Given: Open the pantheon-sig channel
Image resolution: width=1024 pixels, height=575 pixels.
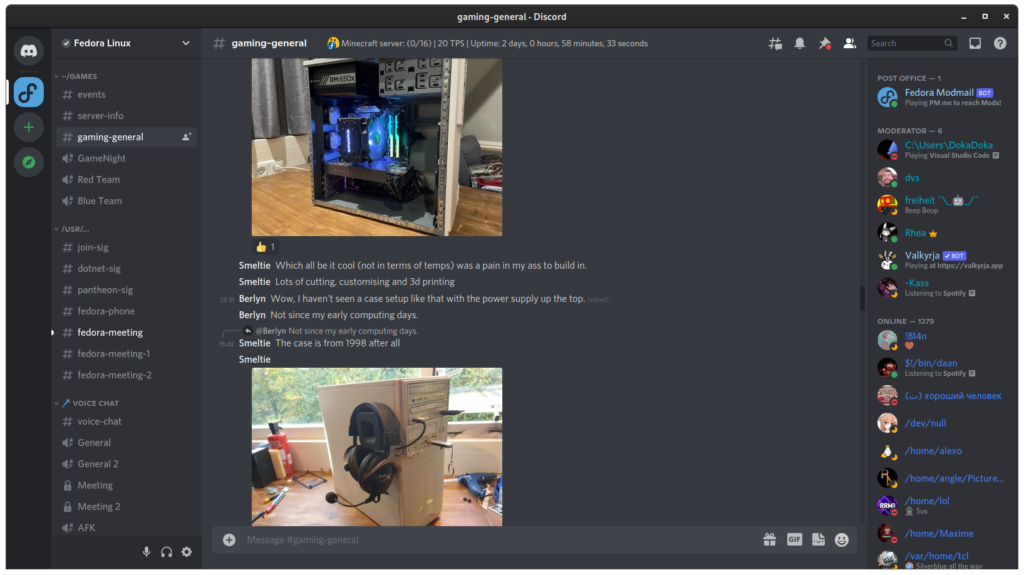Looking at the screenshot, I should (124, 290).
